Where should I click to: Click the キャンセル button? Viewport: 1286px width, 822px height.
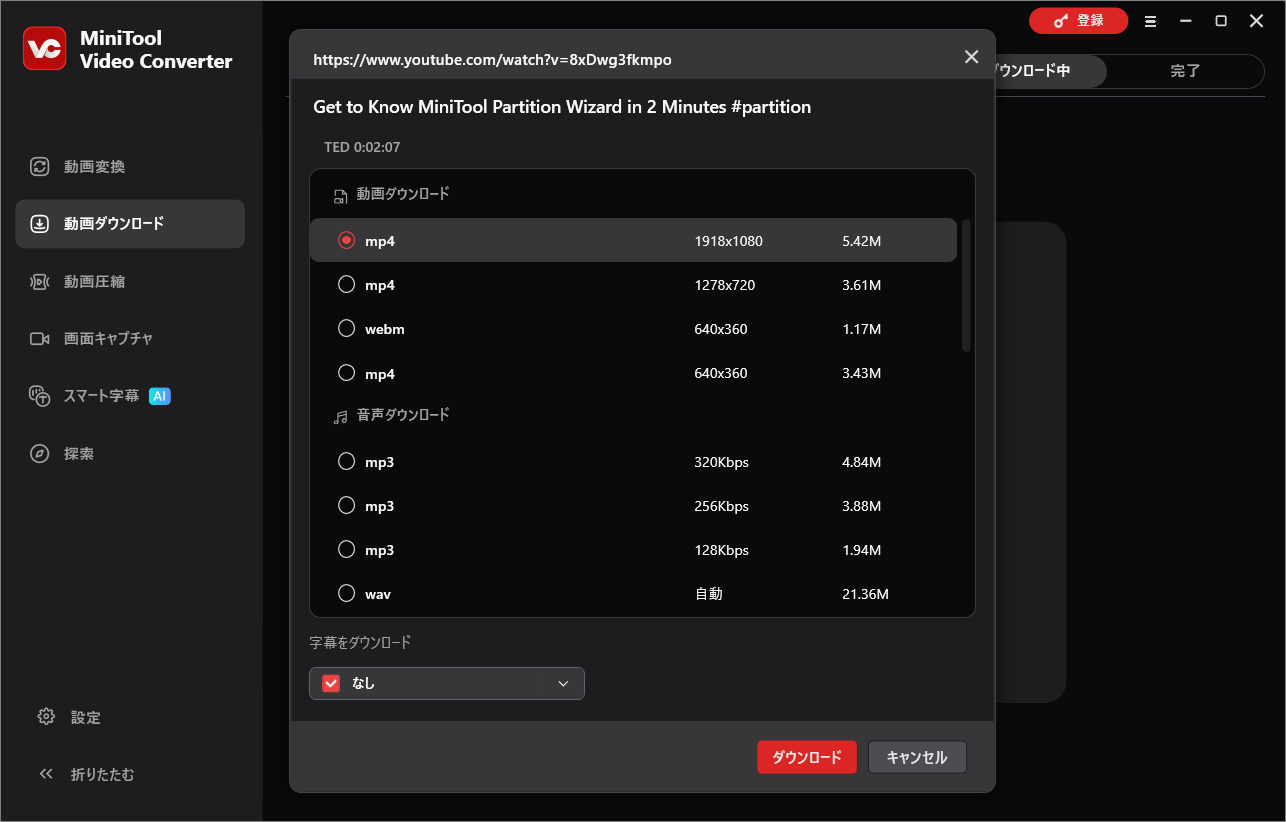point(916,757)
